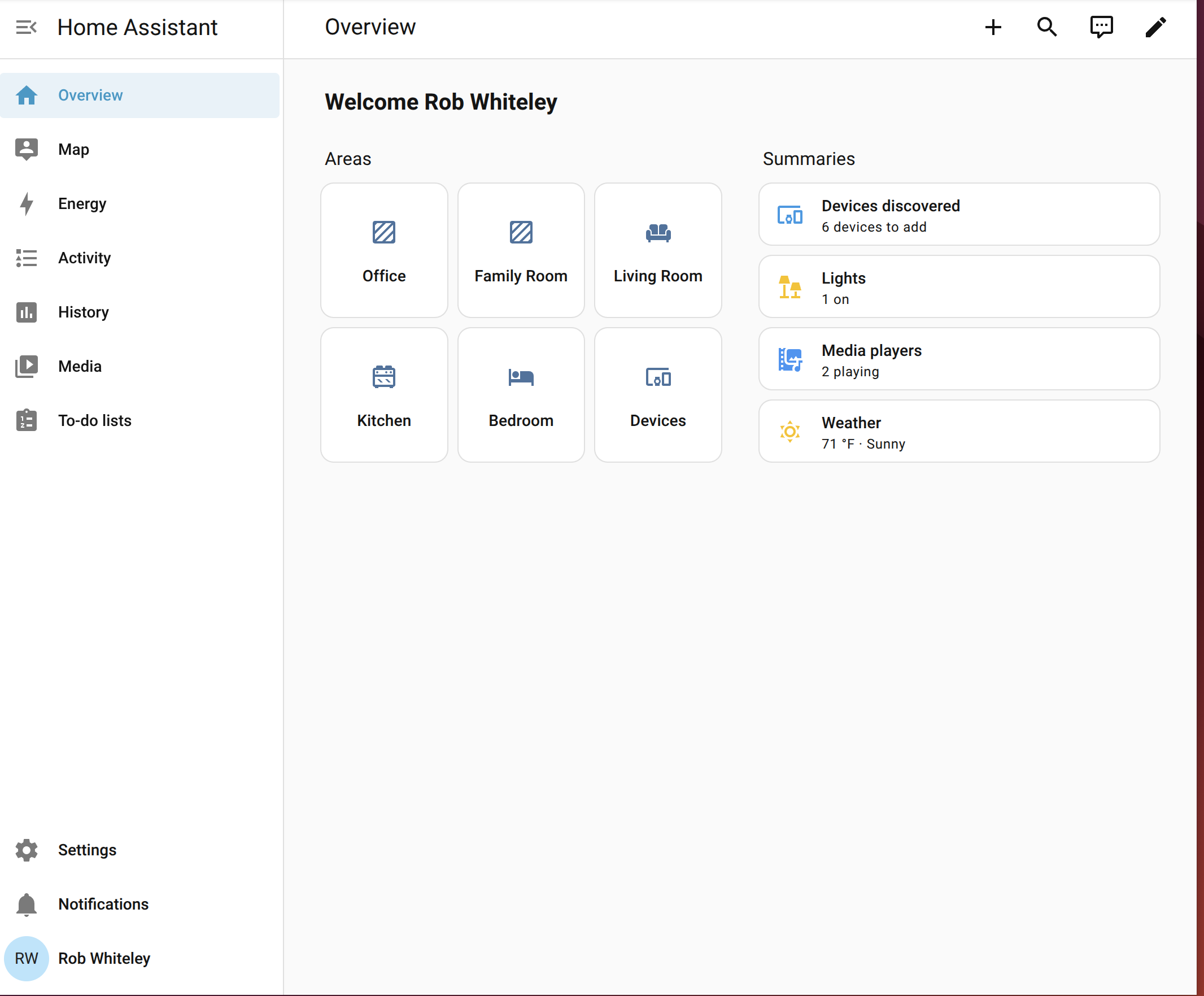Click the Overview page title
This screenshot has width=1204, height=996.
point(370,27)
